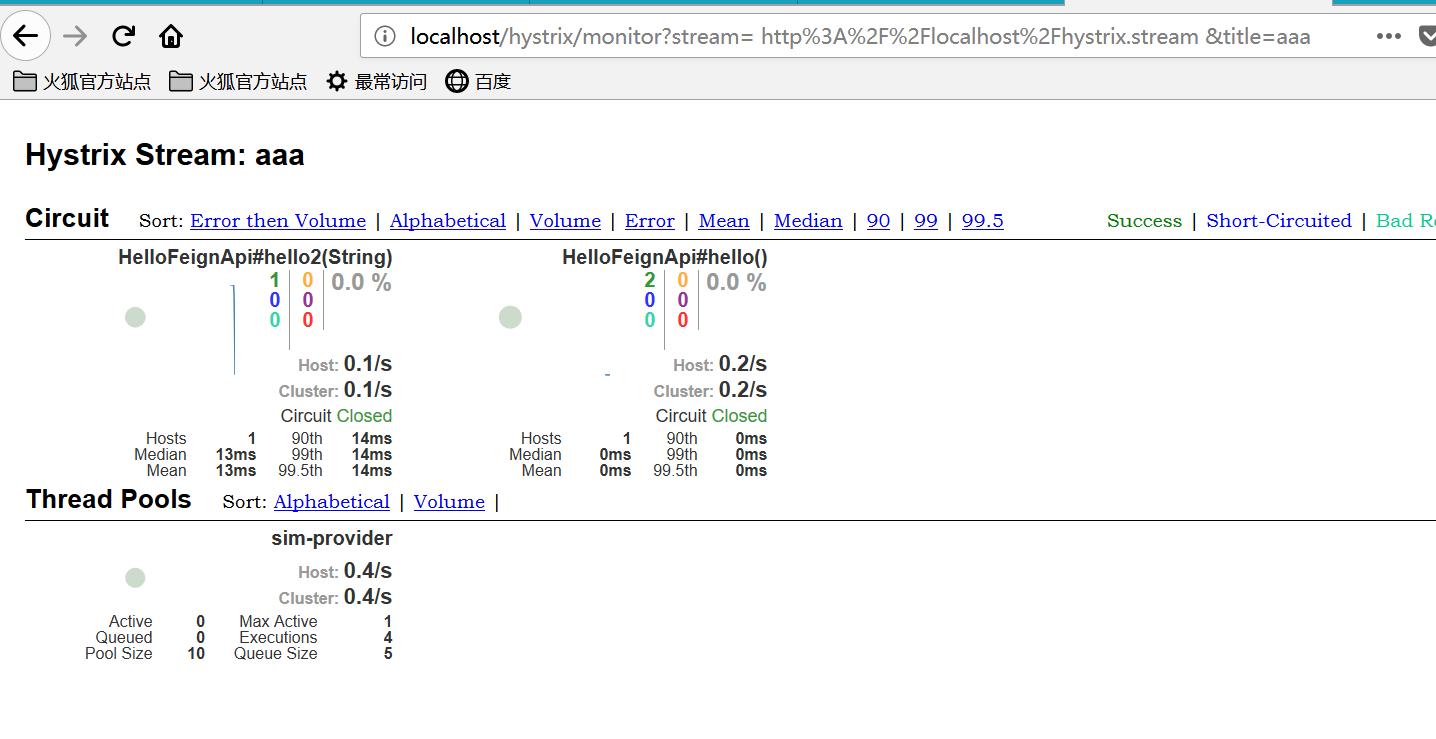Image resolution: width=1436 pixels, height=739 pixels.
Task: Sort thread pools by Volume
Action: (449, 502)
